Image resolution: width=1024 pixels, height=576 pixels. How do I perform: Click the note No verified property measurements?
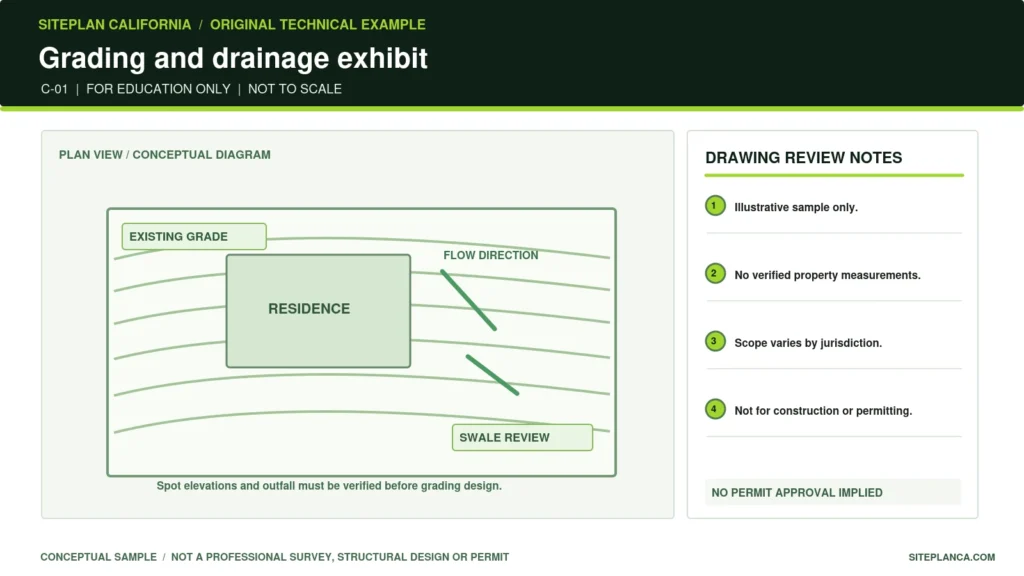click(827, 275)
